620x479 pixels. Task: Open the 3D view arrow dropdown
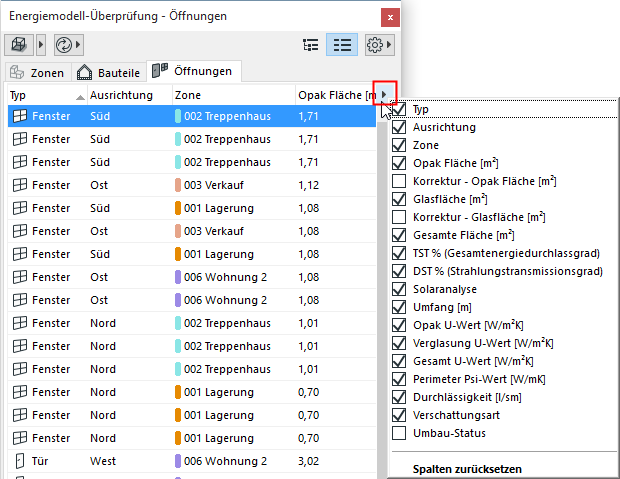[x=41, y=45]
